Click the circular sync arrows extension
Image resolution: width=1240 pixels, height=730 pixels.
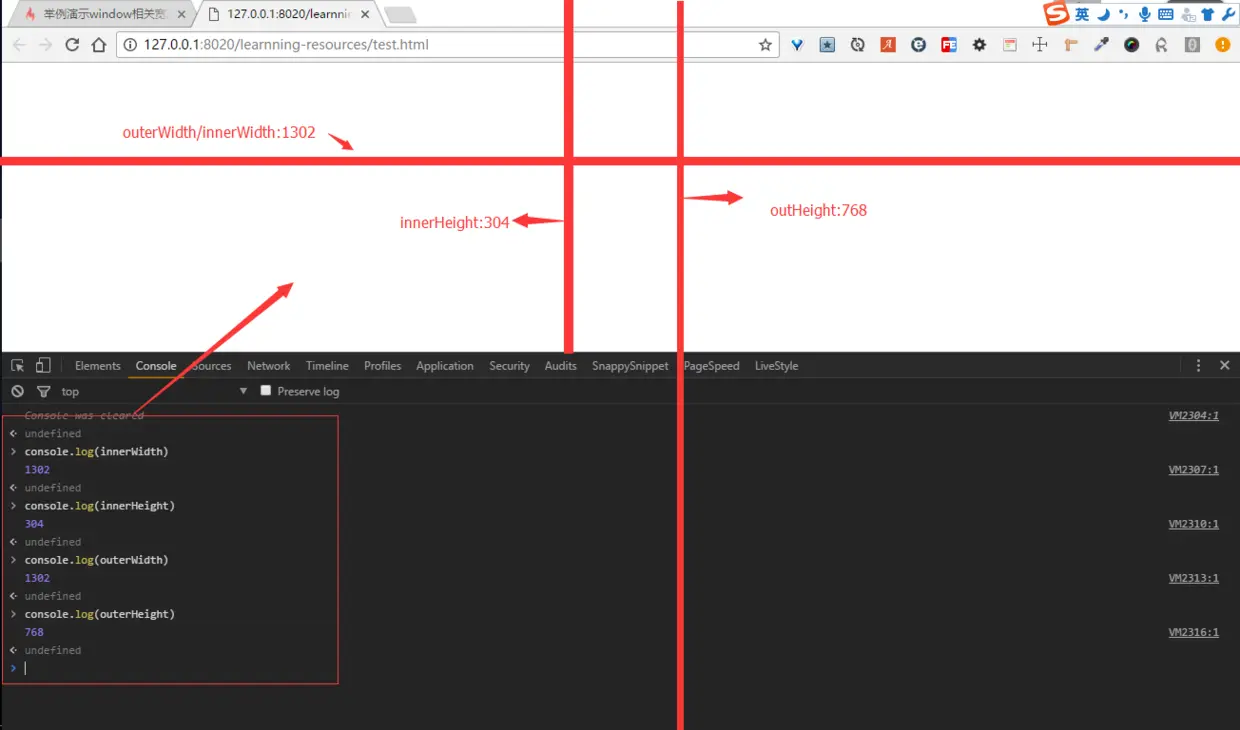tap(857, 45)
